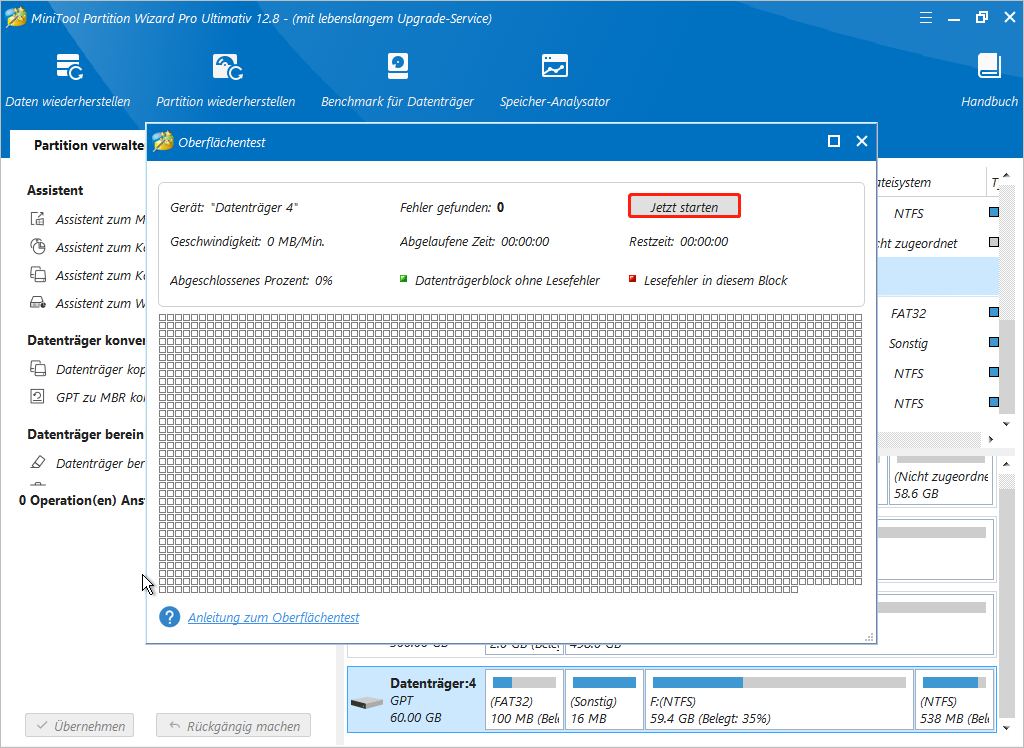
Task: Click the Abgeschlossenes Prozent 0% text
Action: tap(251, 281)
